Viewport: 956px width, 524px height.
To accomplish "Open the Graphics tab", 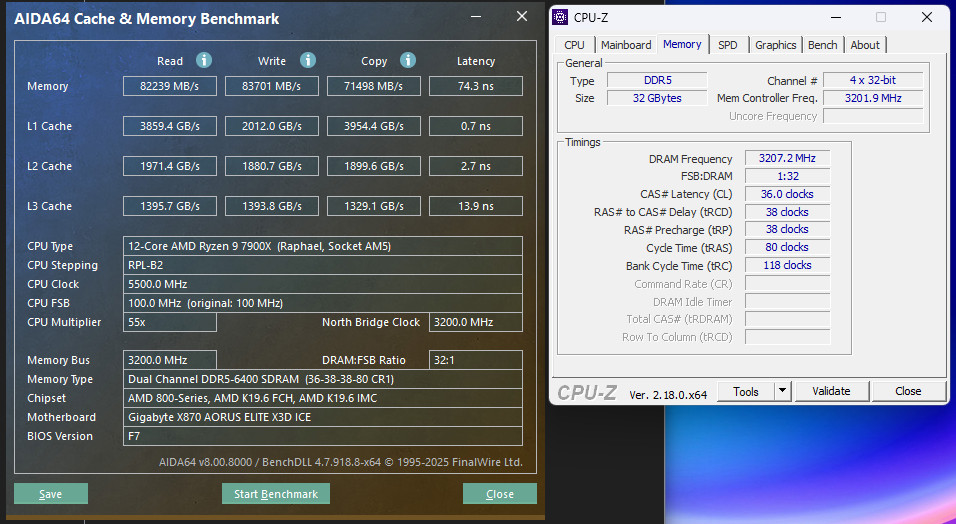I will (775, 45).
